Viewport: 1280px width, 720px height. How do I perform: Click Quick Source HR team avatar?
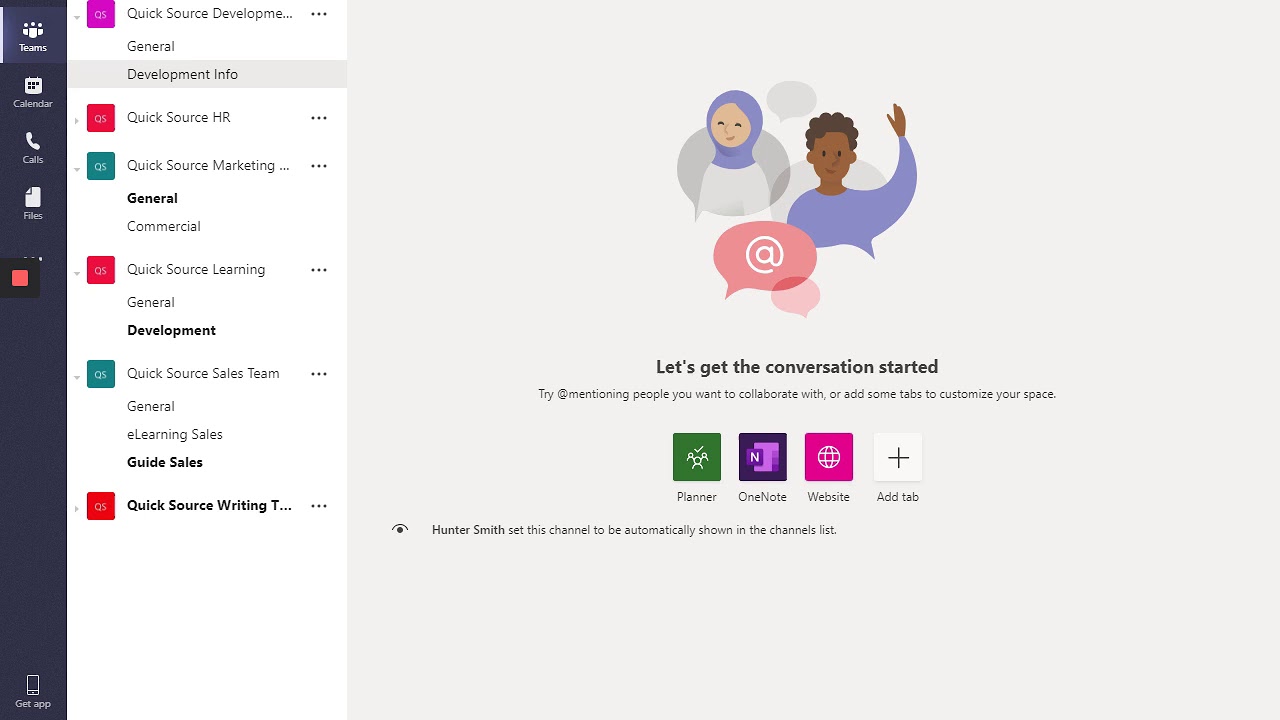coord(101,118)
